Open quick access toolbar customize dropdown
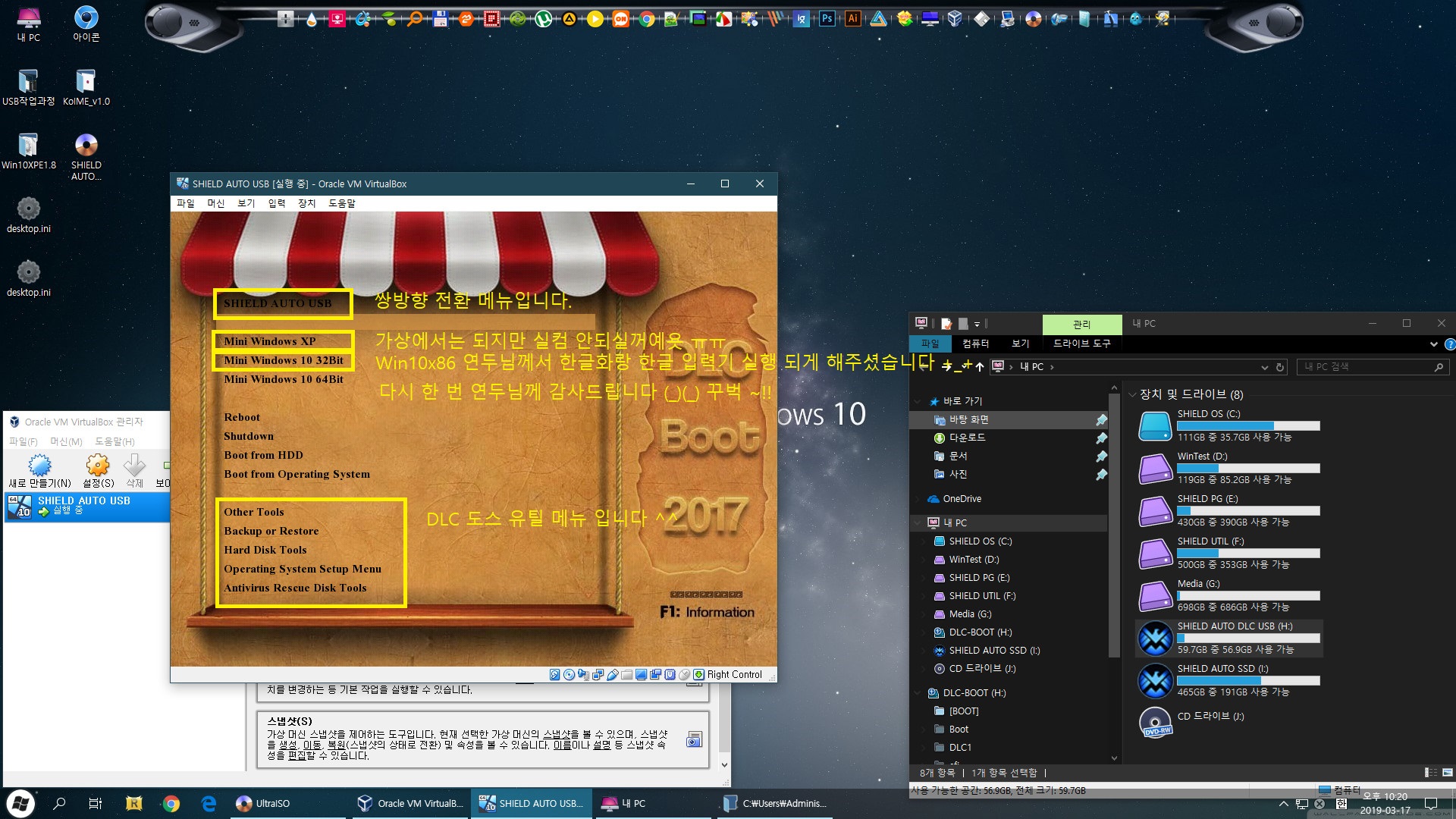1456x819 pixels. [977, 324]
